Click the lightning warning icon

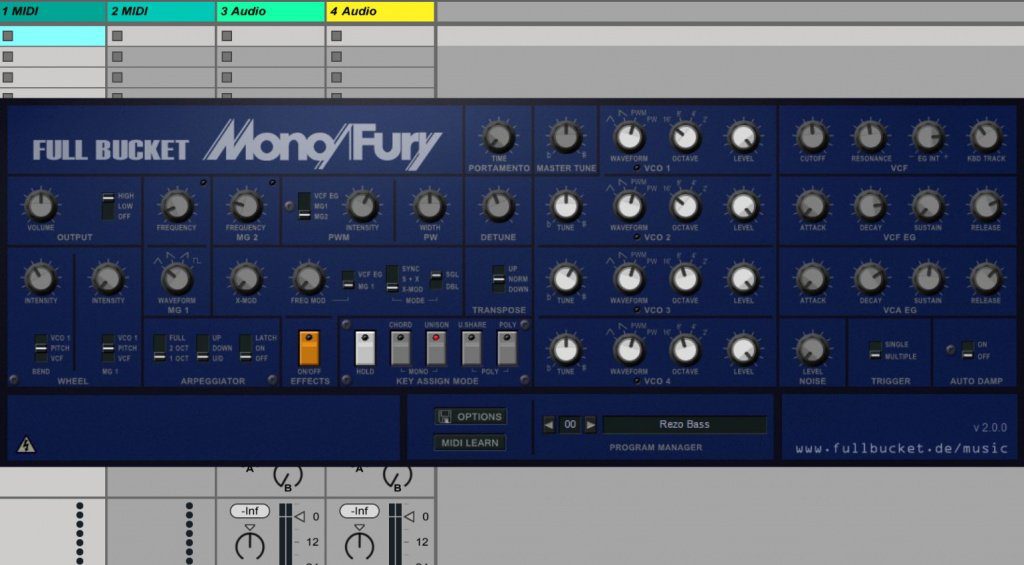coord(26,445)
